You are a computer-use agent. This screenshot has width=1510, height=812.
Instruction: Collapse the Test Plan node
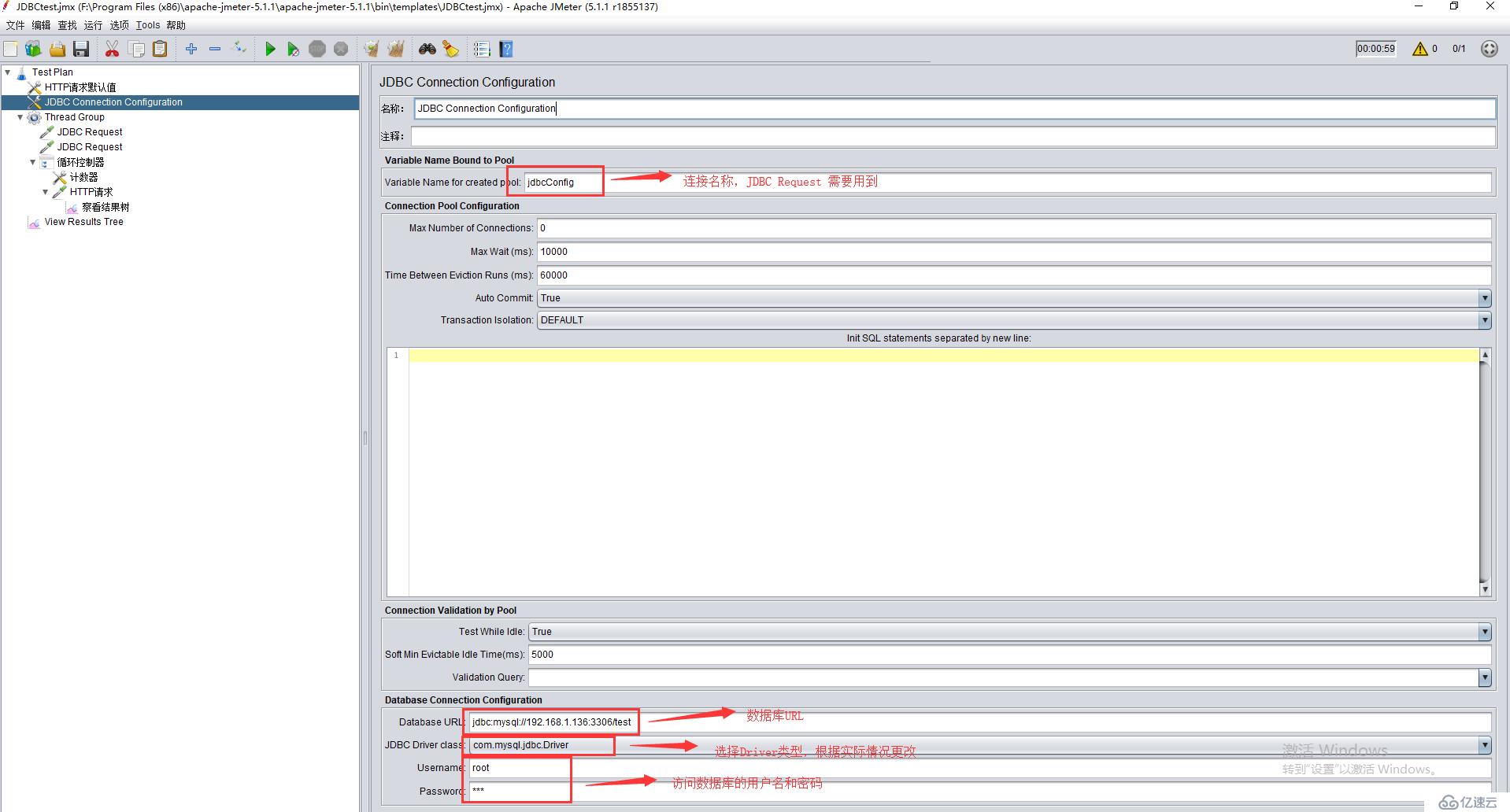click(8, 72)
